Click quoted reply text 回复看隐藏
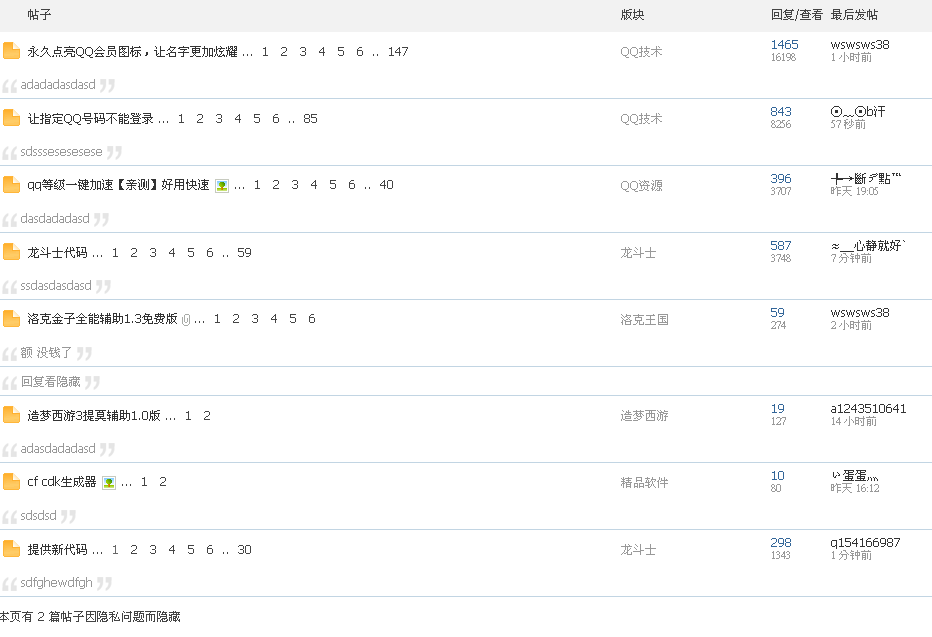The image size is (932, 637). [51, 381]
